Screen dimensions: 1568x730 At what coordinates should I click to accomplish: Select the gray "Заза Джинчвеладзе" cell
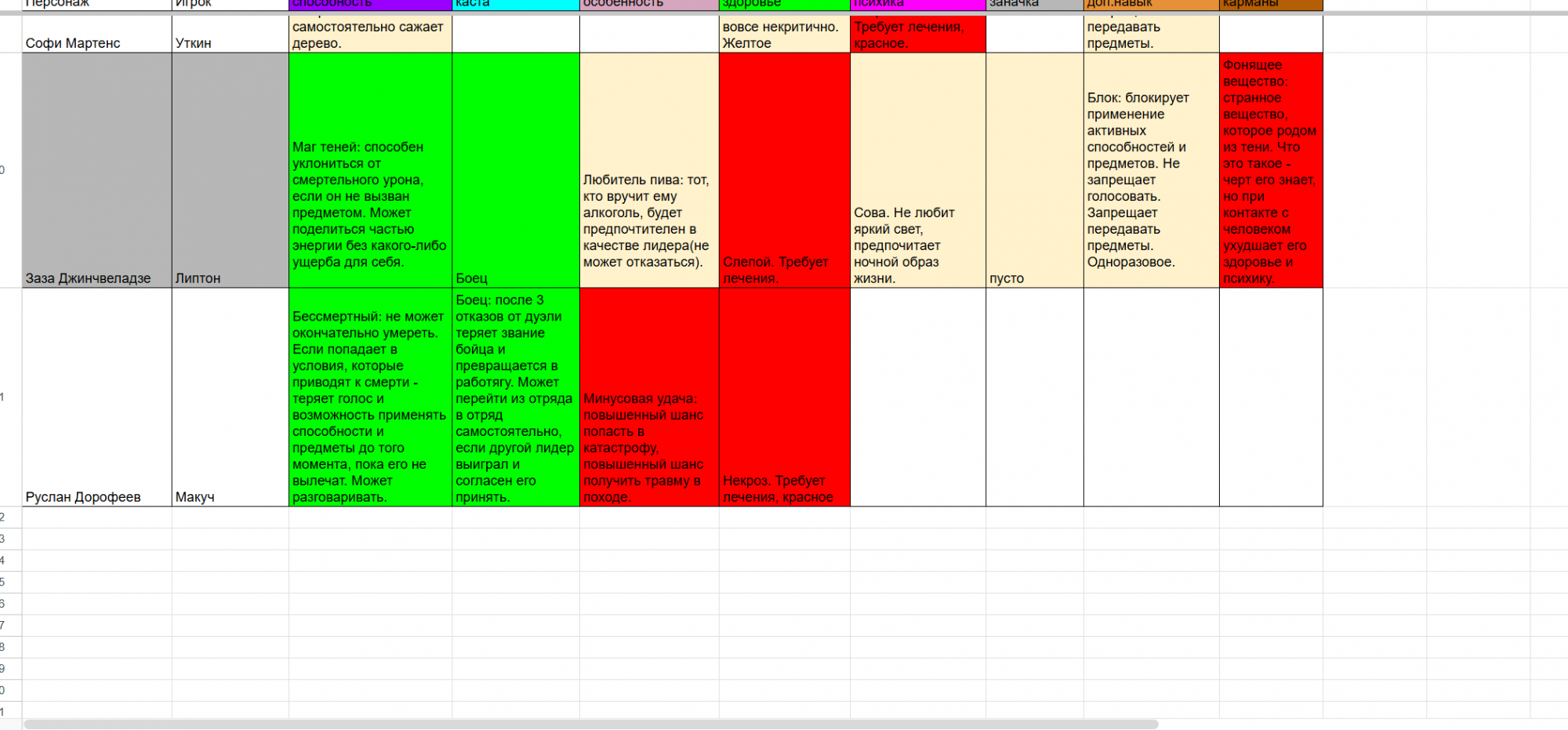[x=96, y=170]
